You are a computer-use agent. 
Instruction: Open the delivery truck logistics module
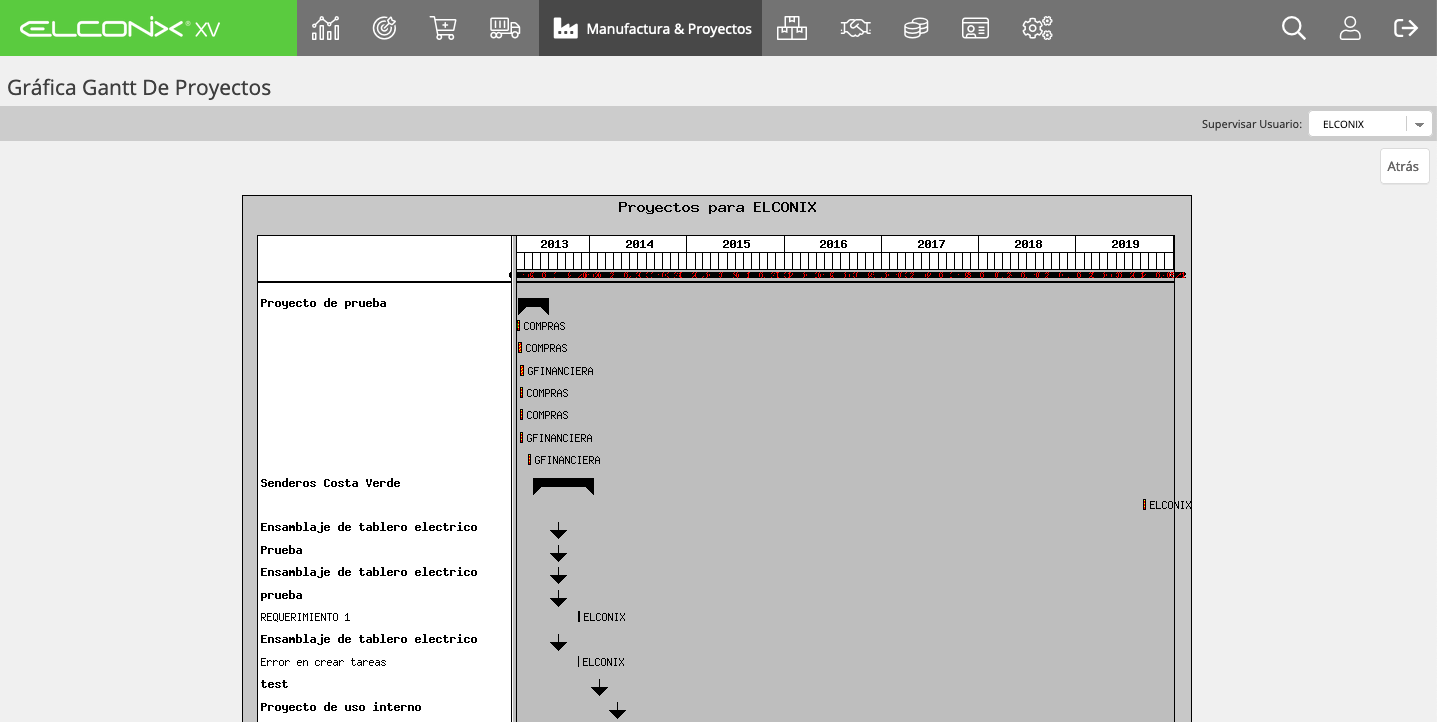click(x=505, y=28)
